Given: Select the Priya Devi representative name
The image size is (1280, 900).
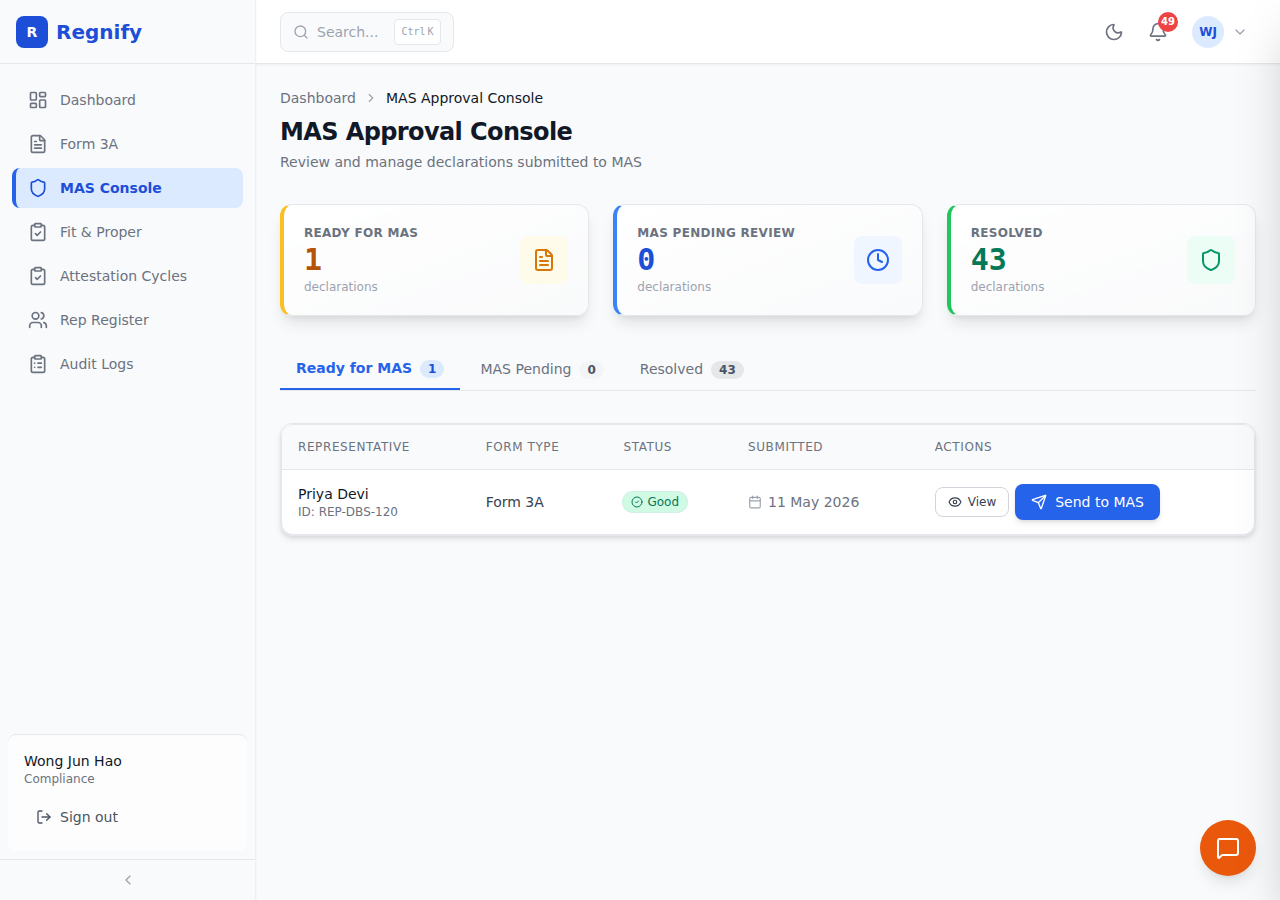Looking at the screenshot, I should pyautogui.click(x=333, y=494).
